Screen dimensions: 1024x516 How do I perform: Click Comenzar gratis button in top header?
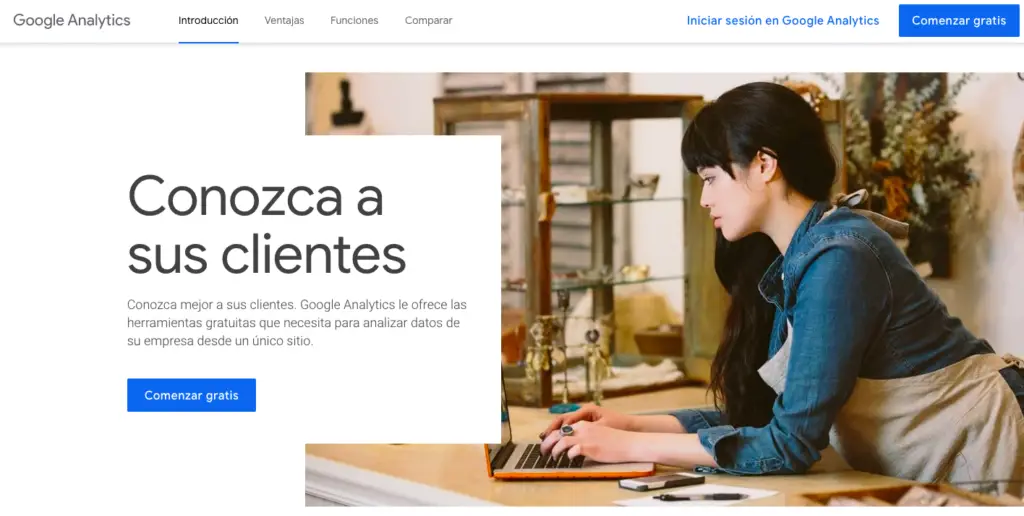tap(959, 20)
